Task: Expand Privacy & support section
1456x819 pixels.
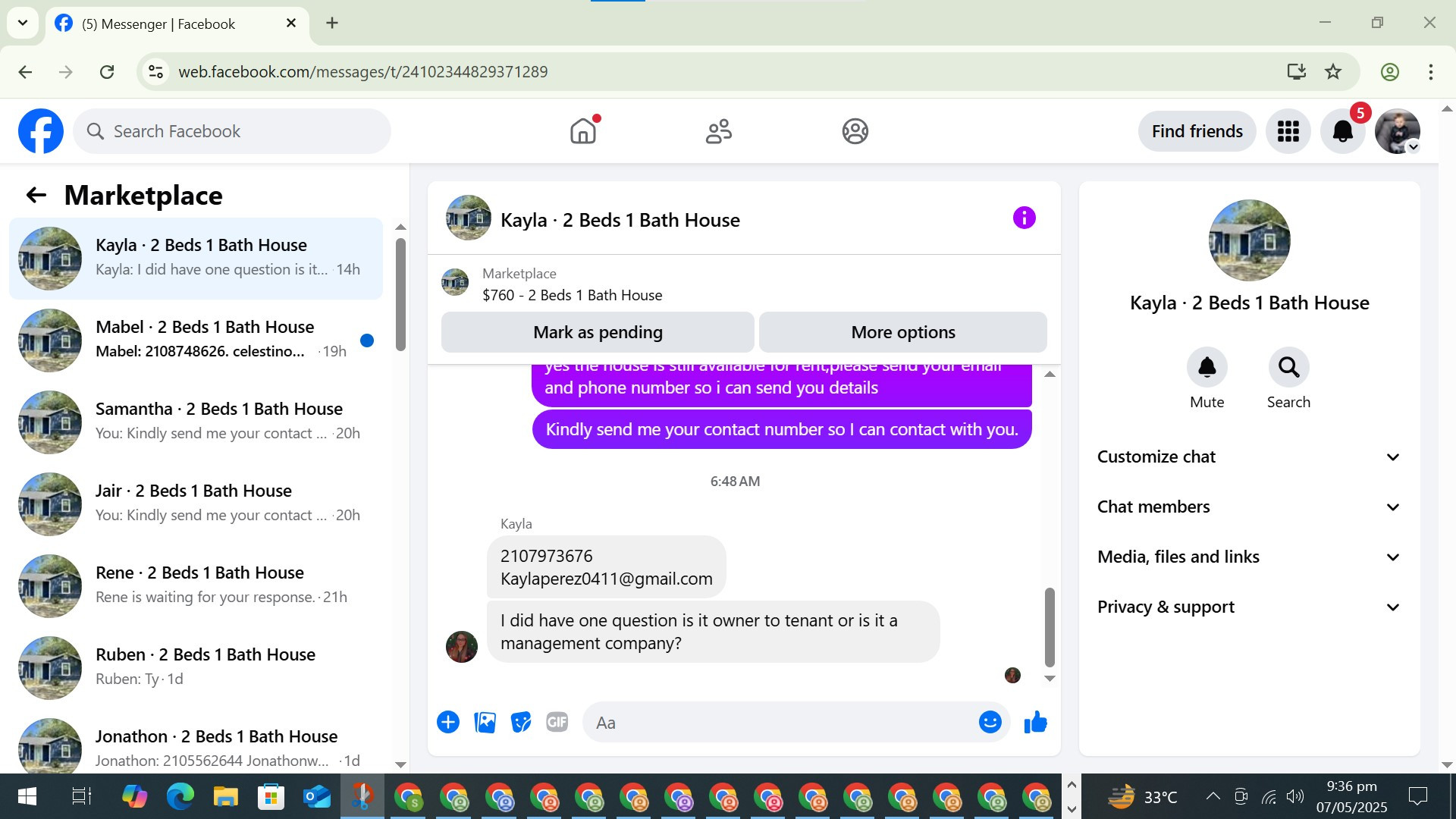Action: coord(1248,607)
